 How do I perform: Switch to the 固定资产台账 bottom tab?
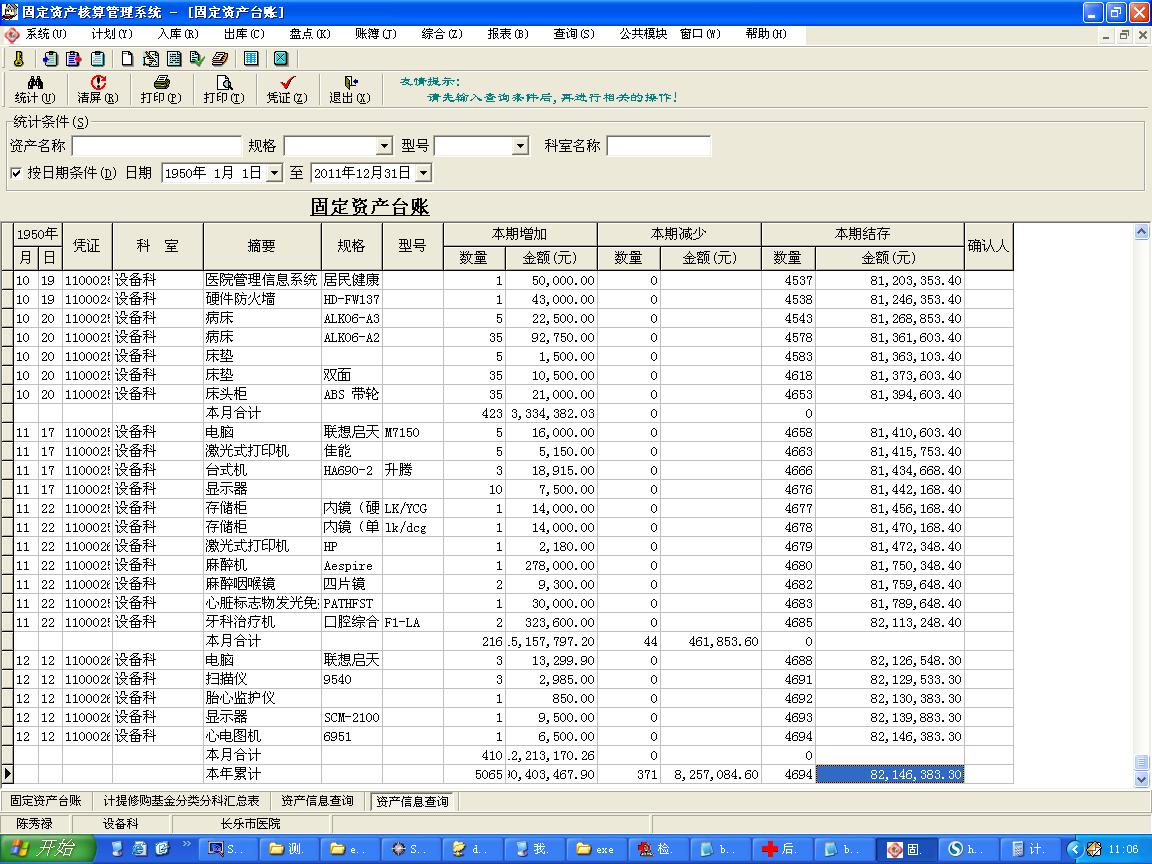[46, 801]
